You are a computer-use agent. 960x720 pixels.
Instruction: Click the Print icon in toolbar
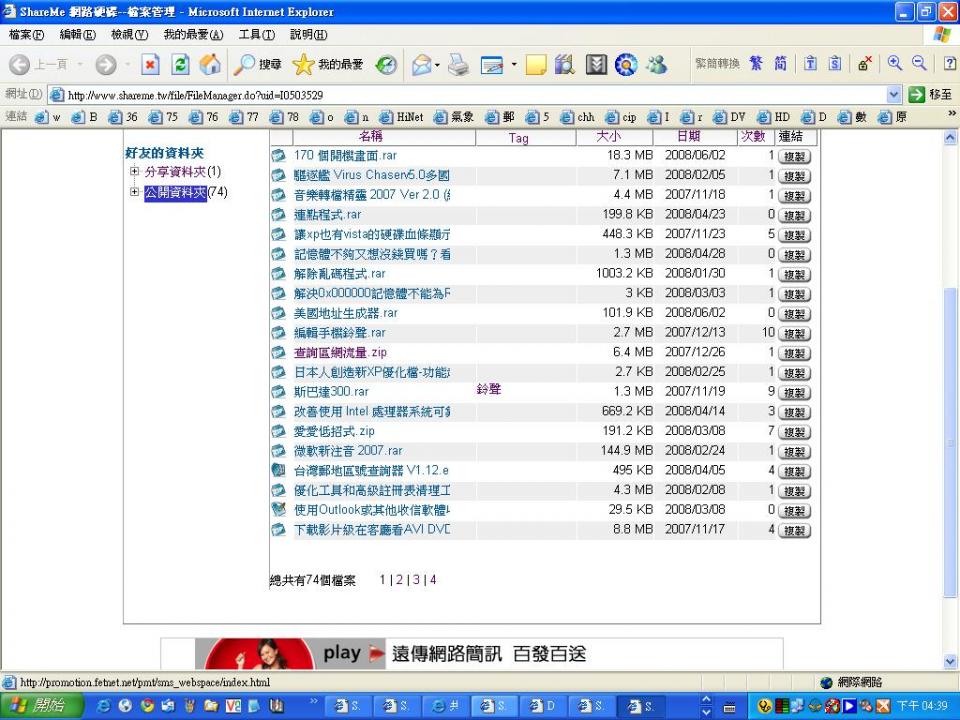point(457,64)
